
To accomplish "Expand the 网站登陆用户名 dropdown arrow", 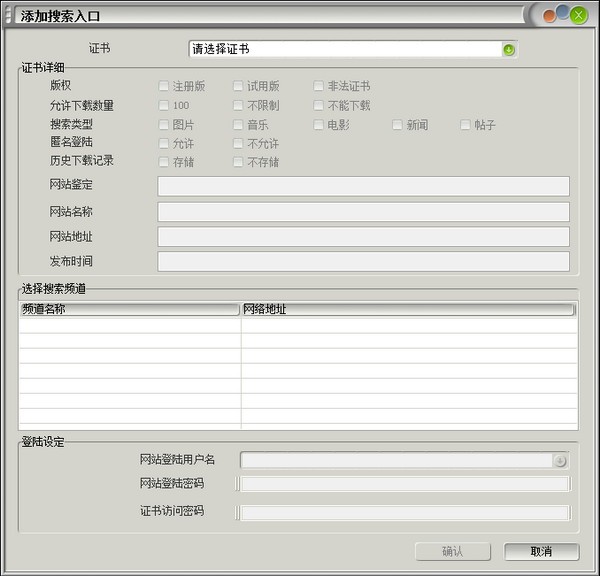I will 560,461.
